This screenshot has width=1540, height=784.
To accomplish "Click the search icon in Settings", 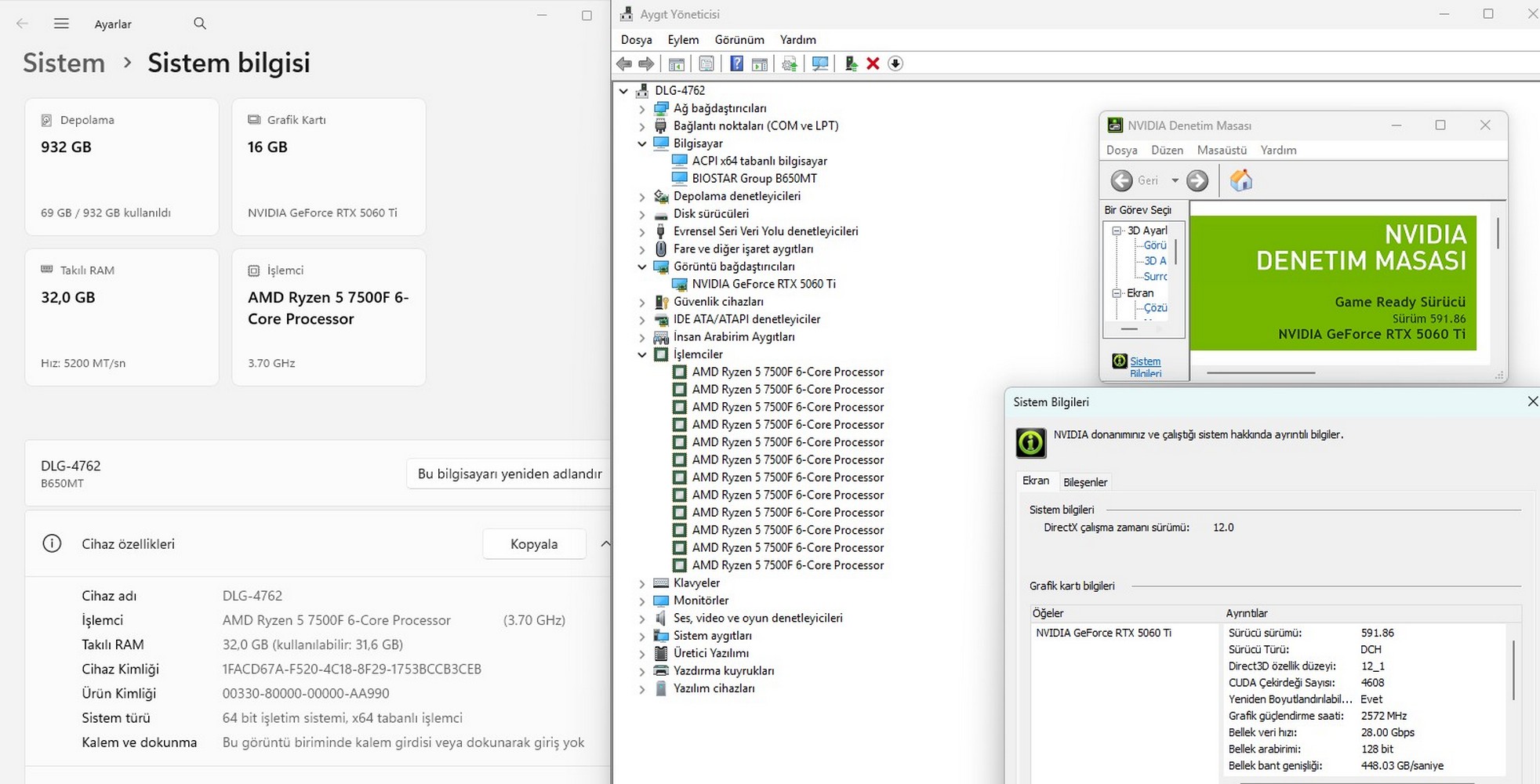I will pos(200,24).
